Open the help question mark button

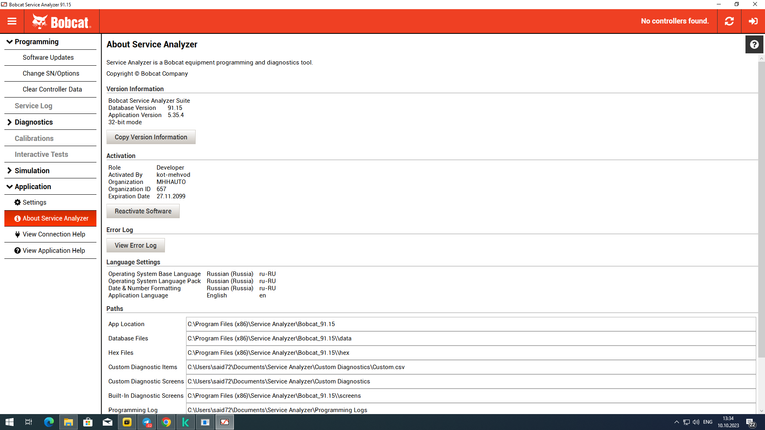click(754, 45)
